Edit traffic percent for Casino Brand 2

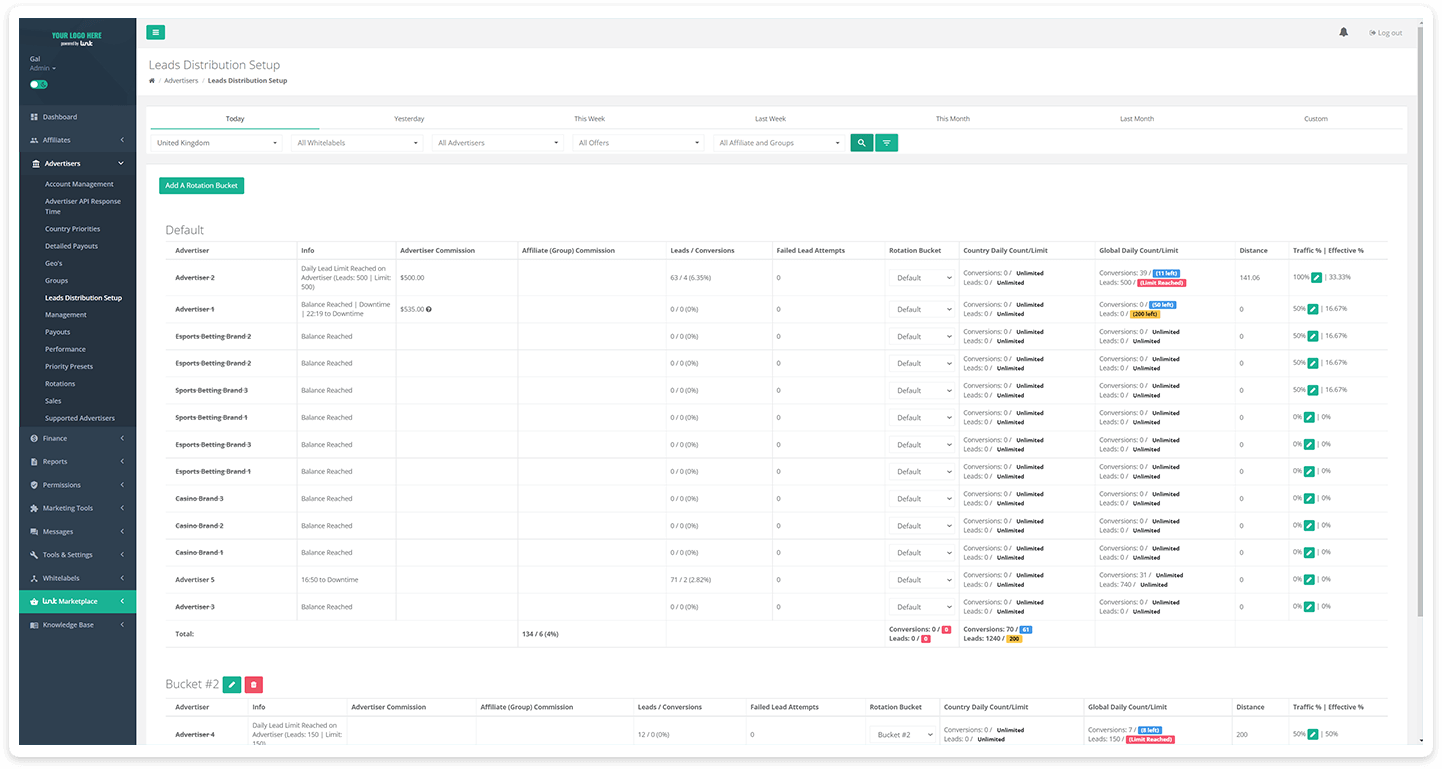[x=1309, y=525]
